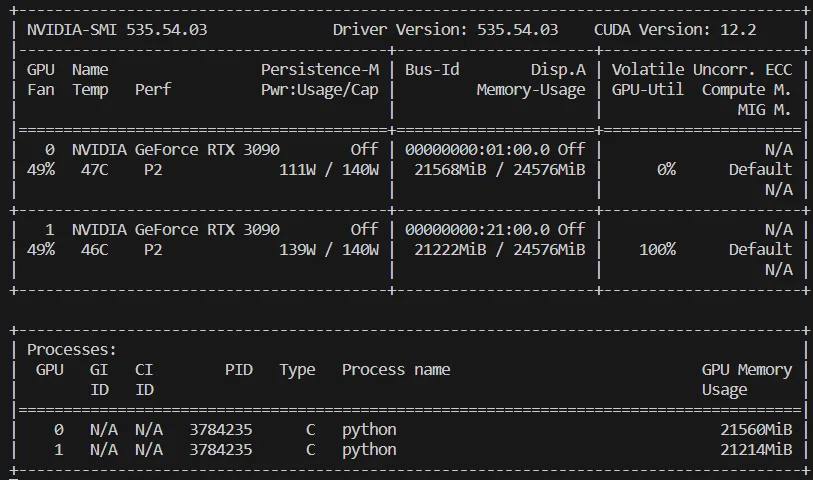Click the 100% GPU utilization value
813x480 pixels.
[657, 250]
